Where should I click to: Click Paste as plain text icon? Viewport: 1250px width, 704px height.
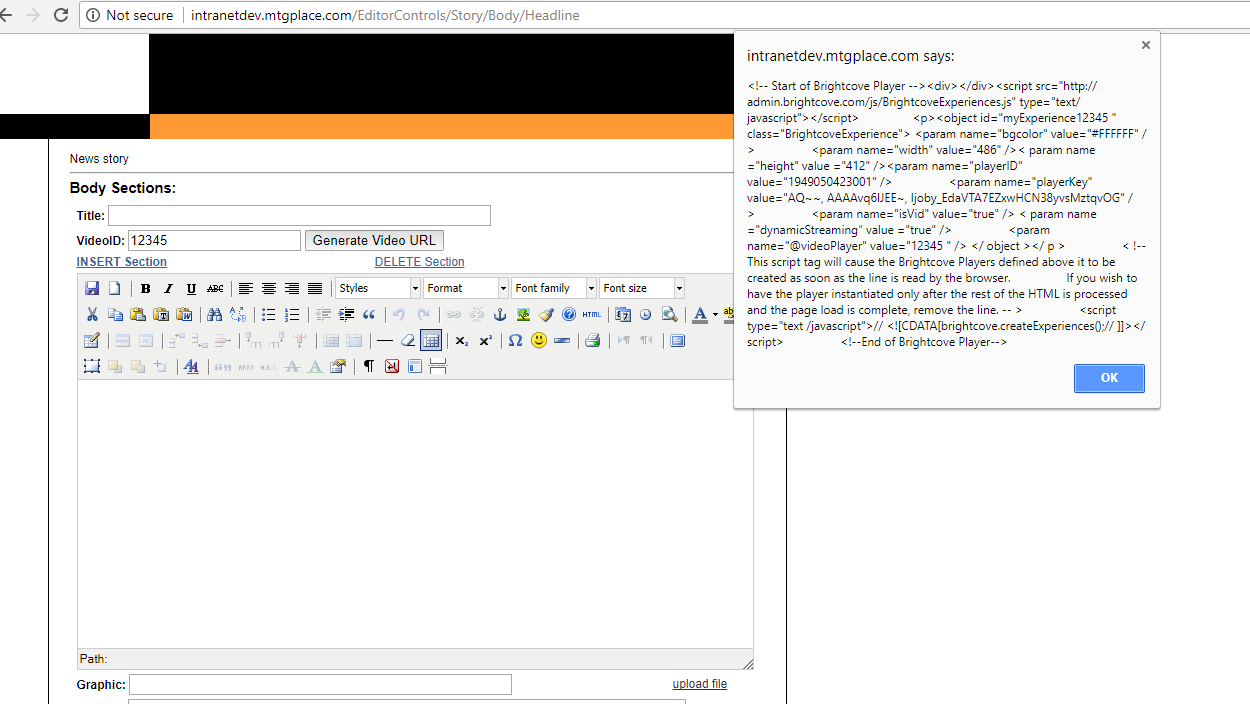click(x=161, y=314)
